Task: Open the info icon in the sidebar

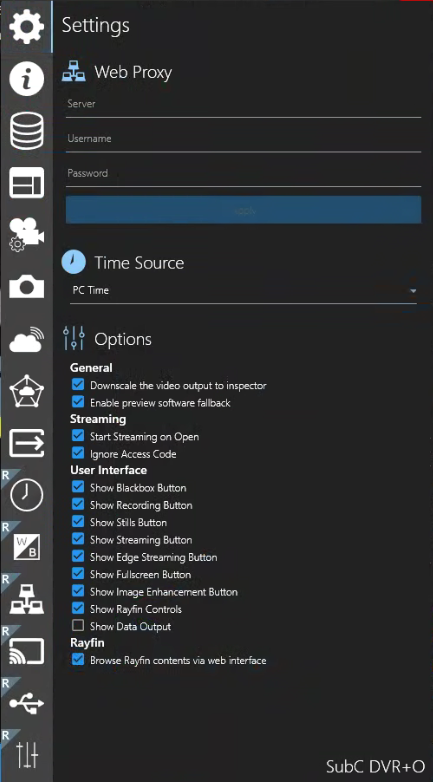Action: [26, 78]
